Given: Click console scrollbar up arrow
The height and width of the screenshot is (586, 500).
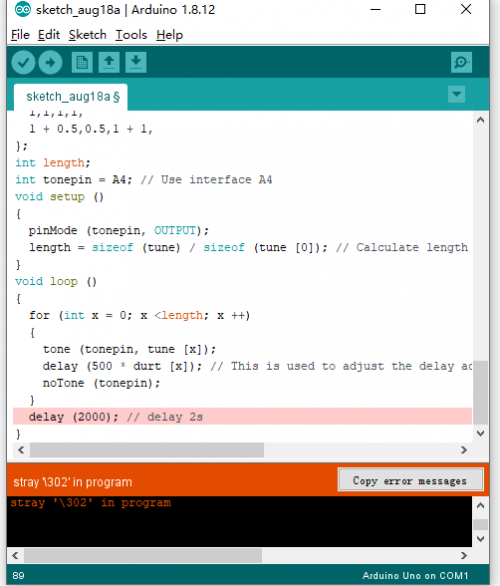Looking at the screenshot, I should [481, 506].
